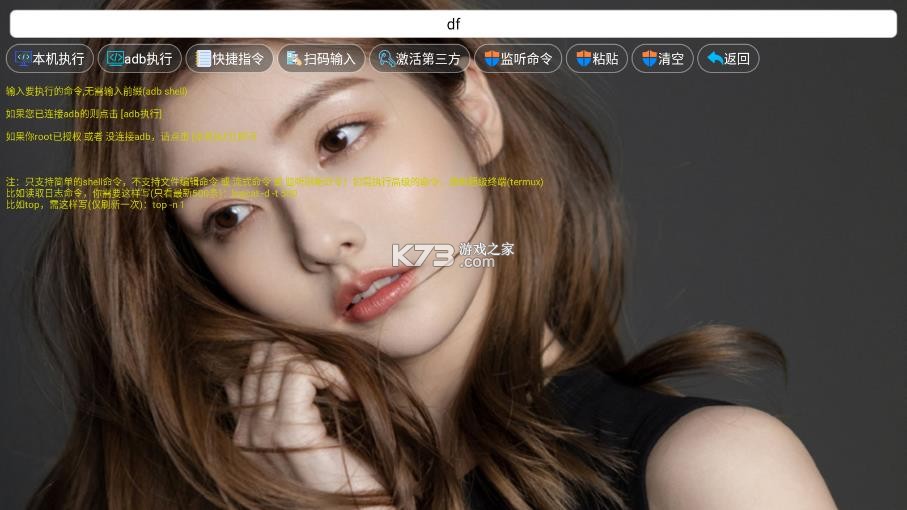The image size is (907, 510).
Task: Click the top -n 1 example line
Action: (95, 205)
